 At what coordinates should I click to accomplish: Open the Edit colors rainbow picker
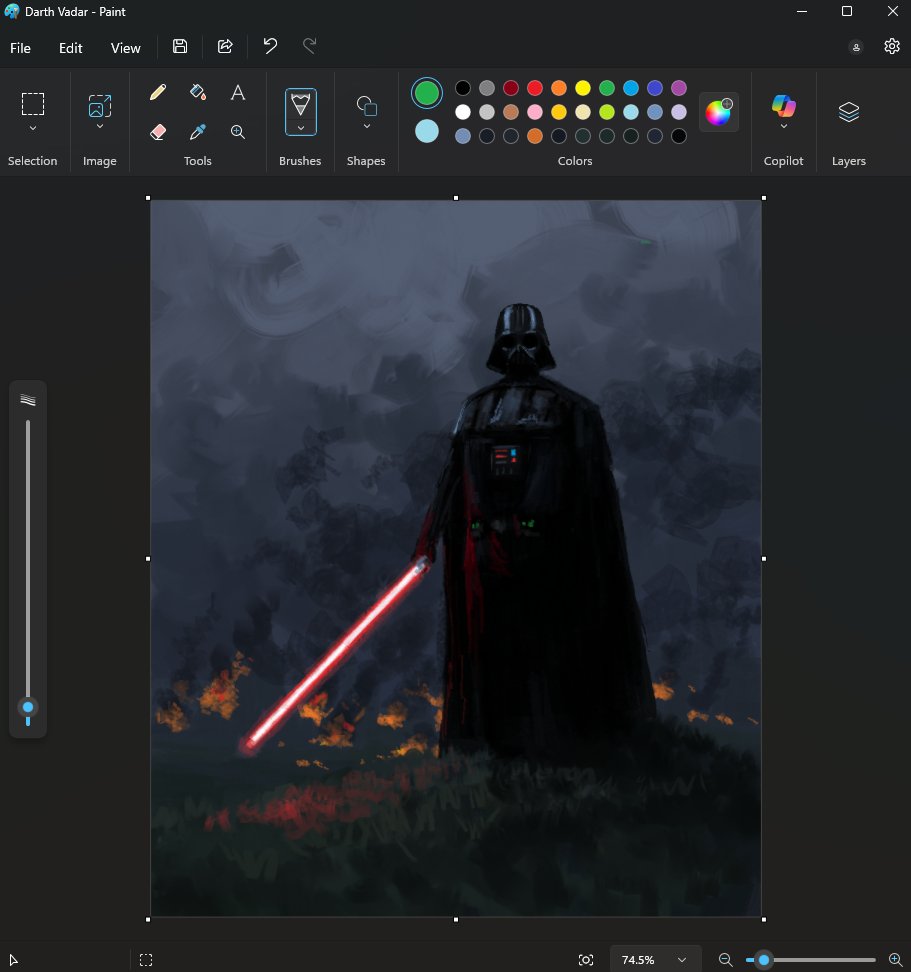click(719, 112)
